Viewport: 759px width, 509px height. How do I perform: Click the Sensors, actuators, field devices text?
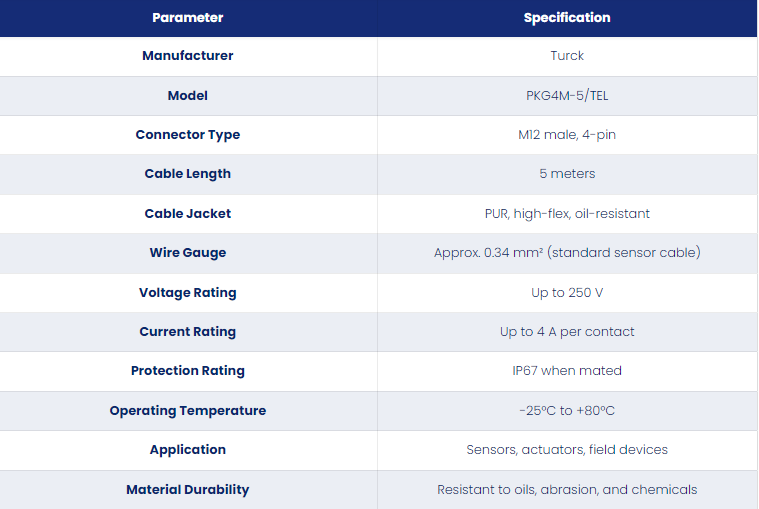point(567,449)
